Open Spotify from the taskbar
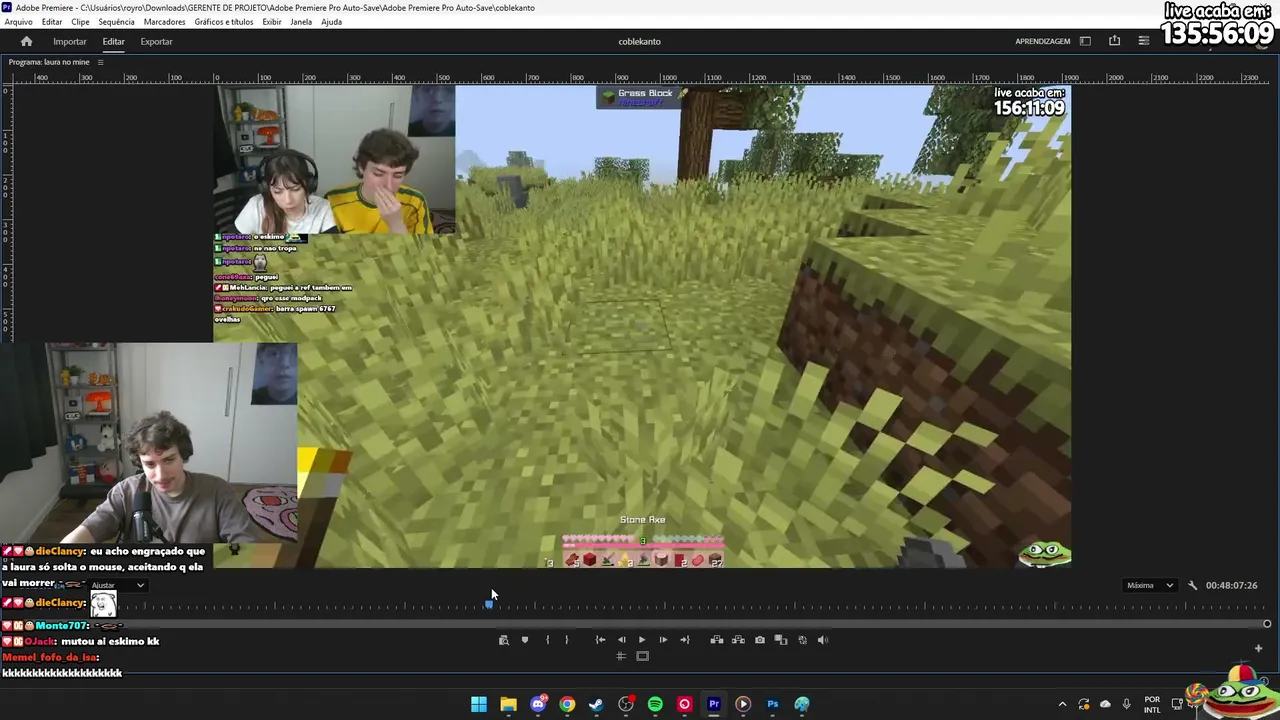 coord(655,704)
